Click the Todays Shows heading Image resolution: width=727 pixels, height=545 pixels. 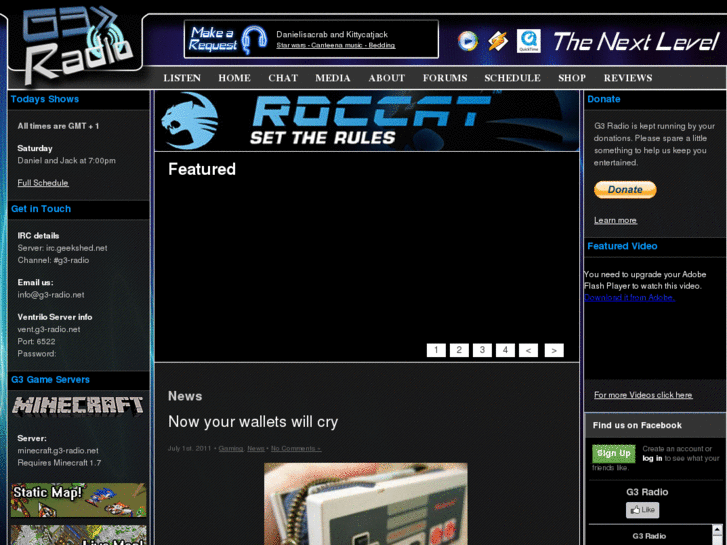[x=45, y=99]
